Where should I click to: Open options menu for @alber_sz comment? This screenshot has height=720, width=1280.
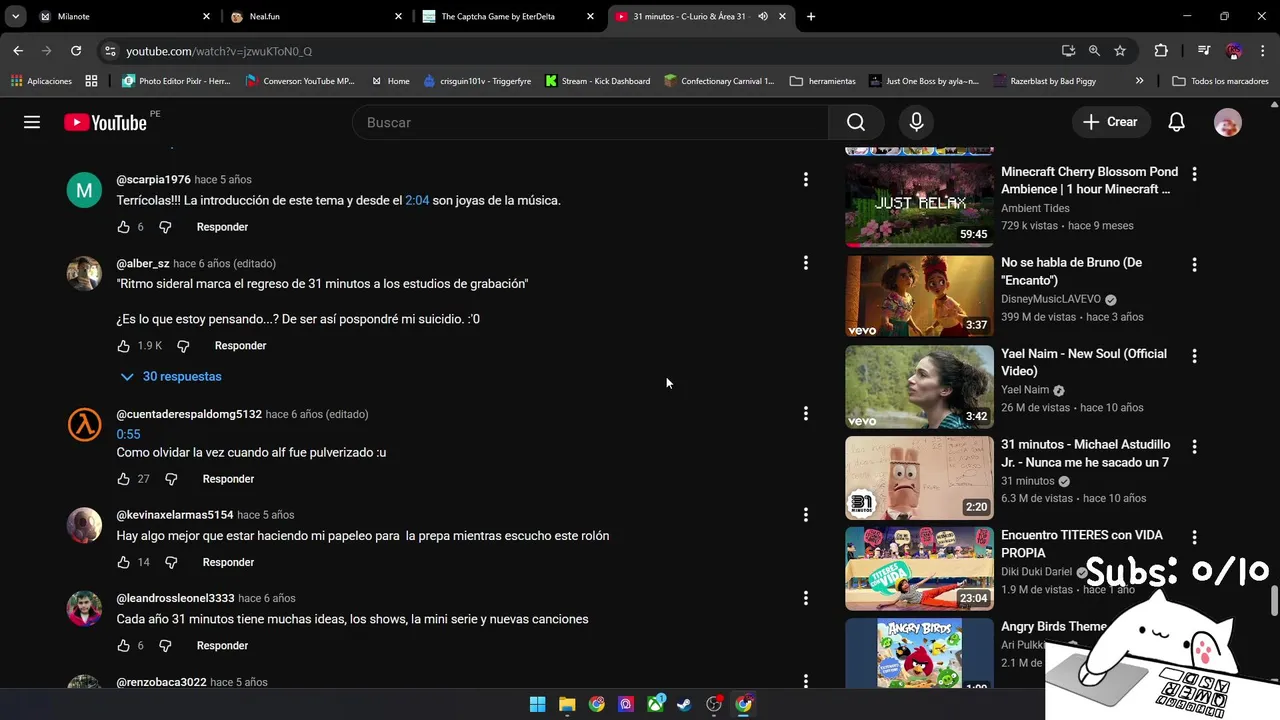click(x=806, y=263)
